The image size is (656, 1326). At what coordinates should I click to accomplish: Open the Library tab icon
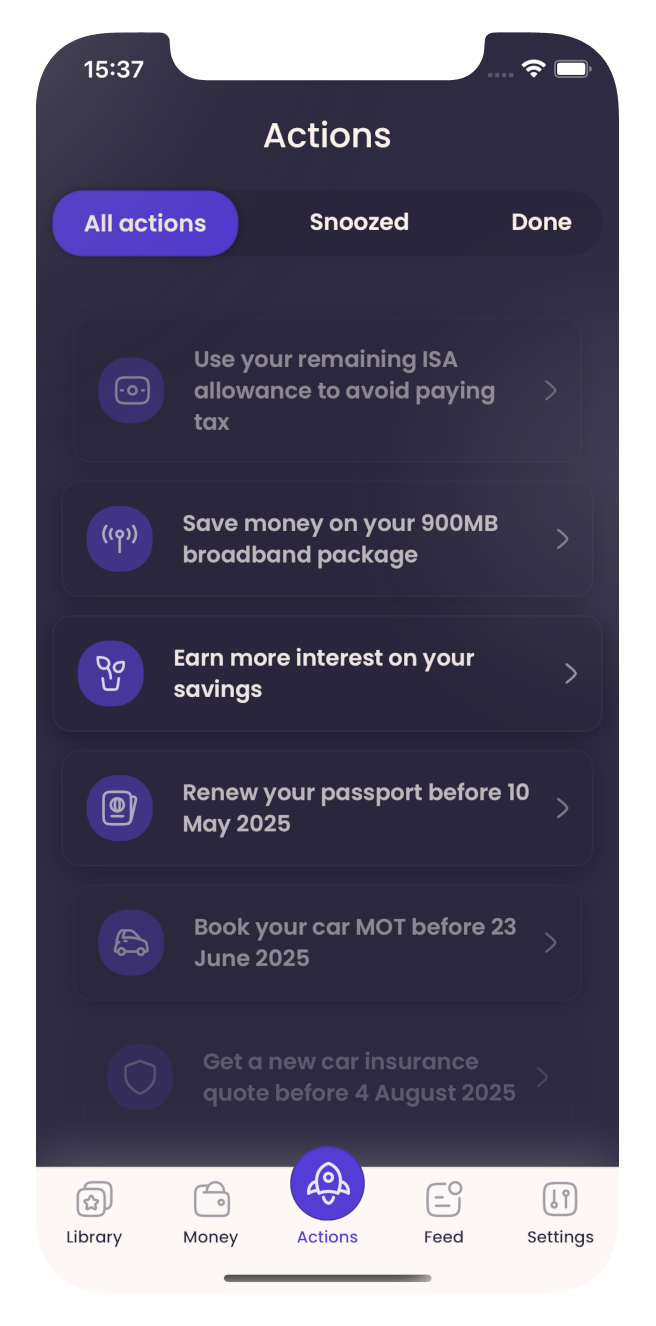94,1199
